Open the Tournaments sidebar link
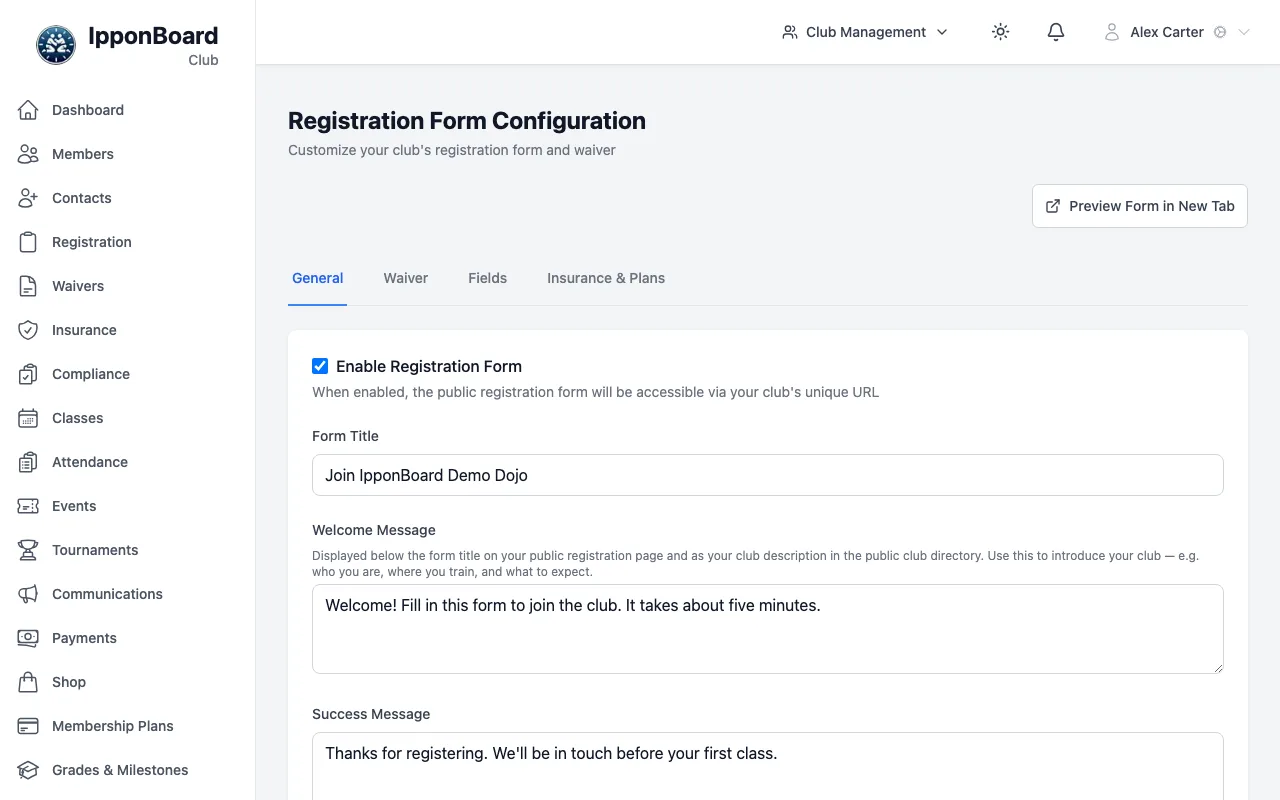Screen dimensions: 1280x800 coord(128,550)
